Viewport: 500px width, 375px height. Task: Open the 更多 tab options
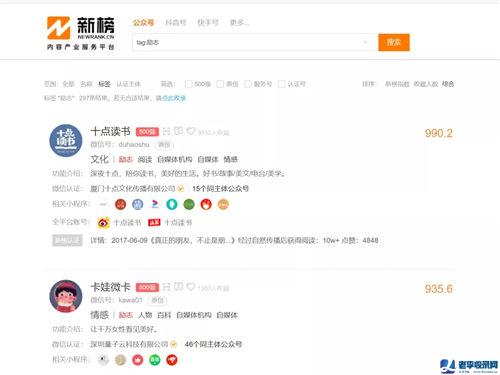[x=239, y=23]
